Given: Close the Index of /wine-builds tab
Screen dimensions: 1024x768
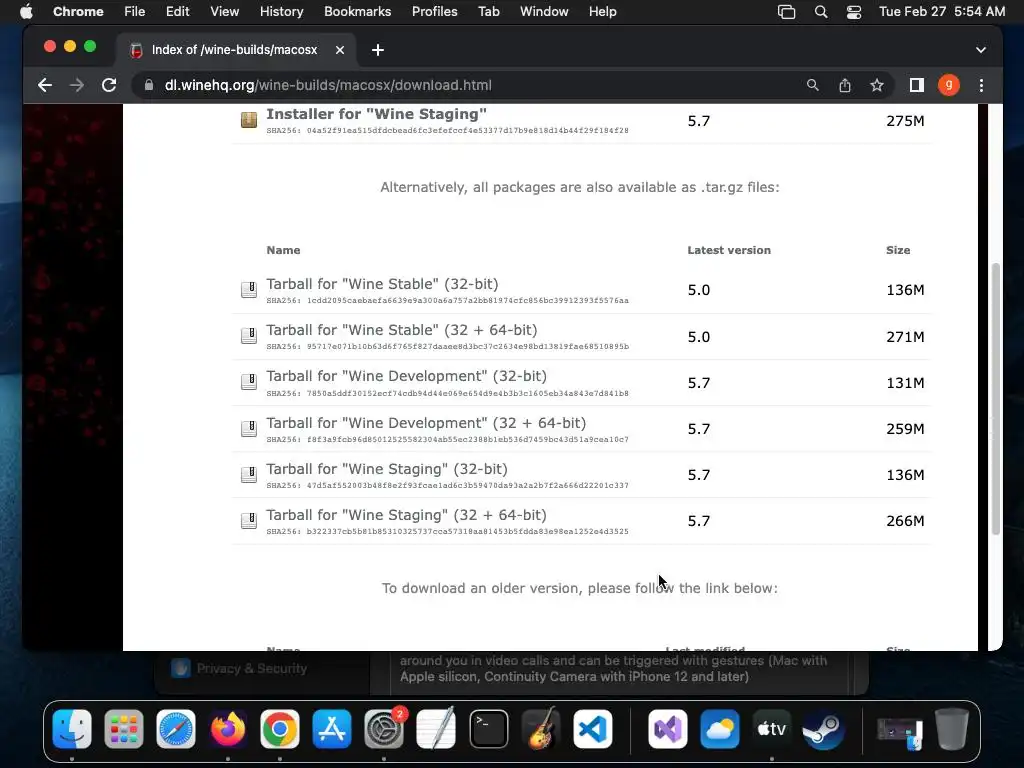Looking at the screenshot, I should (x=340, y=50).
